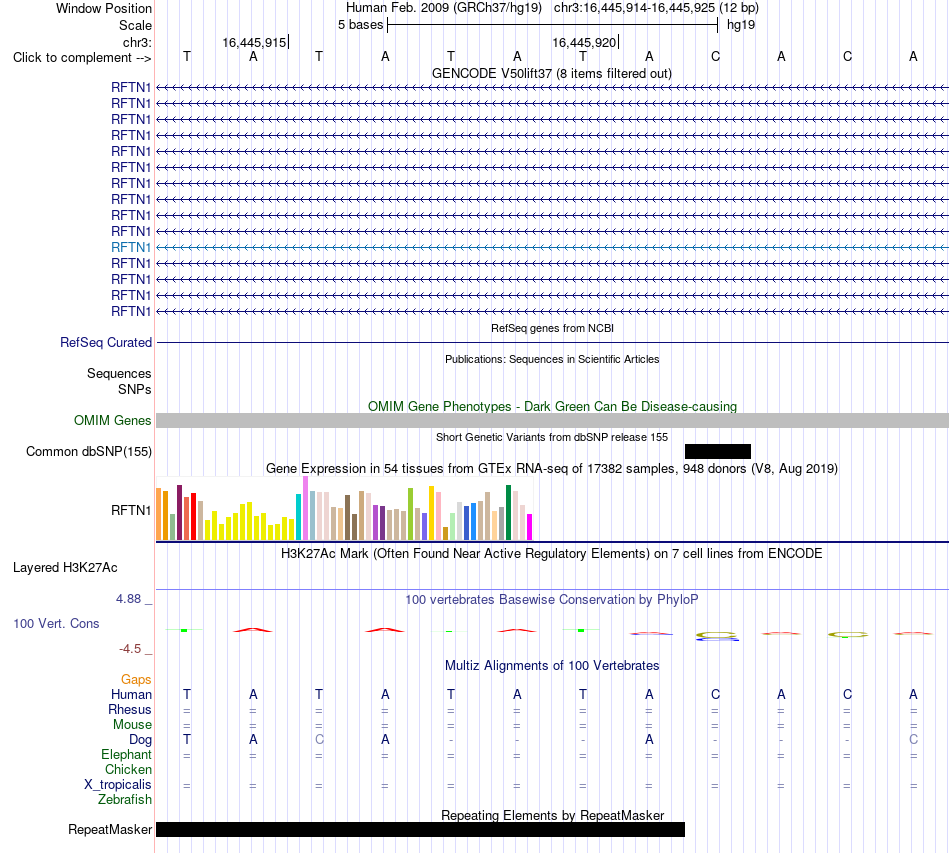The height and width of the screenshot is (853, 950).
Task: Click the black dbSNP variant item
Action: click(717, 451)
